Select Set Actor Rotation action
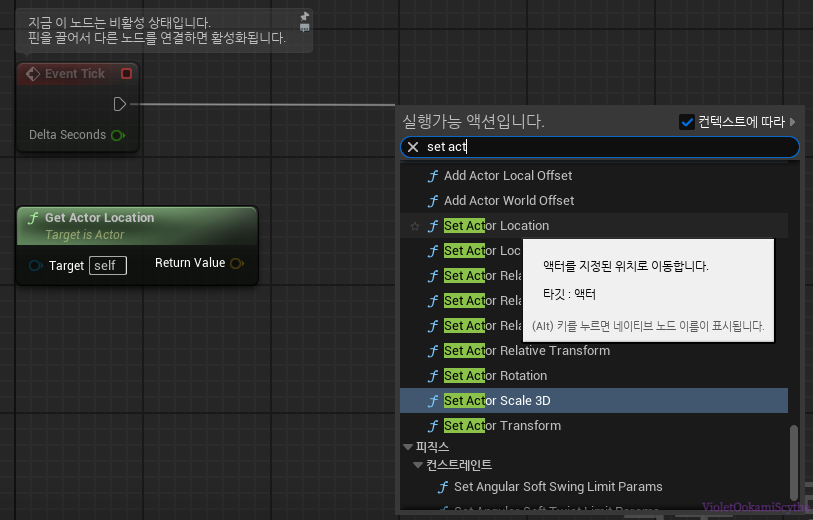Viewport: 813px width, 520px height. 594,376
